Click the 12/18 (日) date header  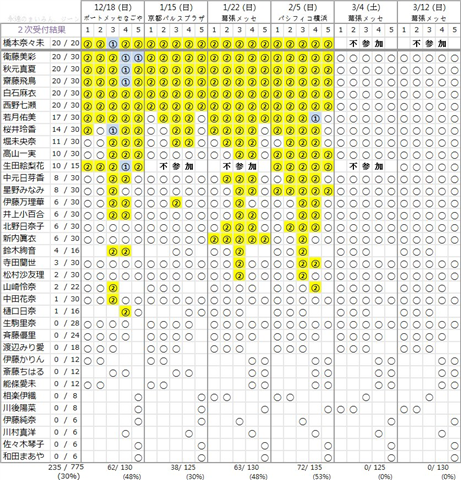point(113,7)
